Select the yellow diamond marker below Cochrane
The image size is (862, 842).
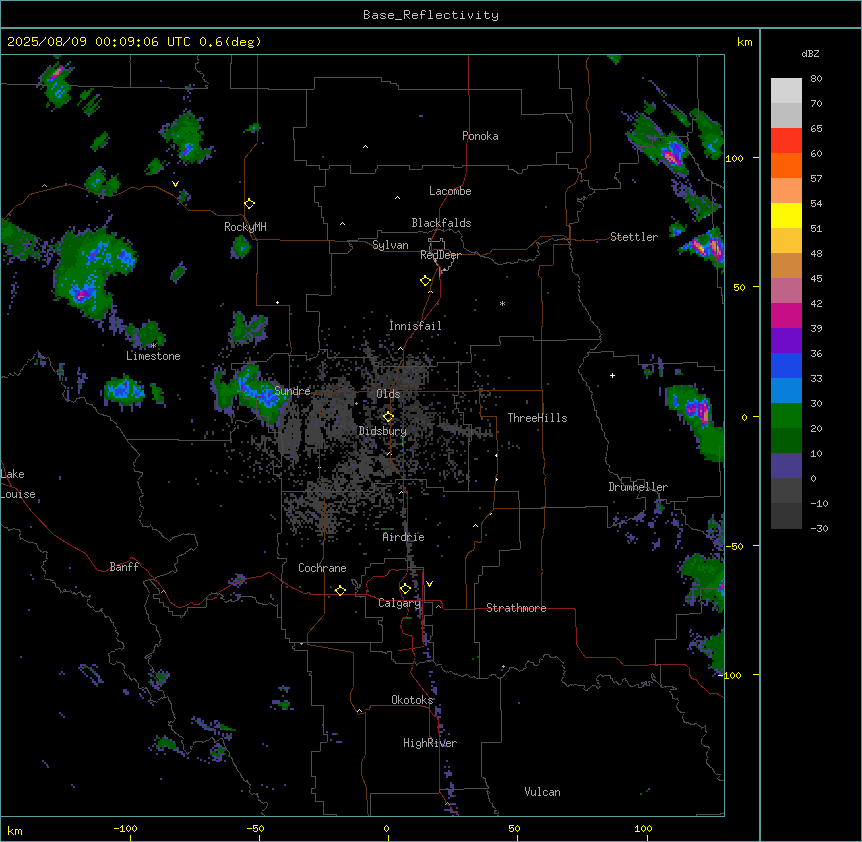(x=340, y=590)
